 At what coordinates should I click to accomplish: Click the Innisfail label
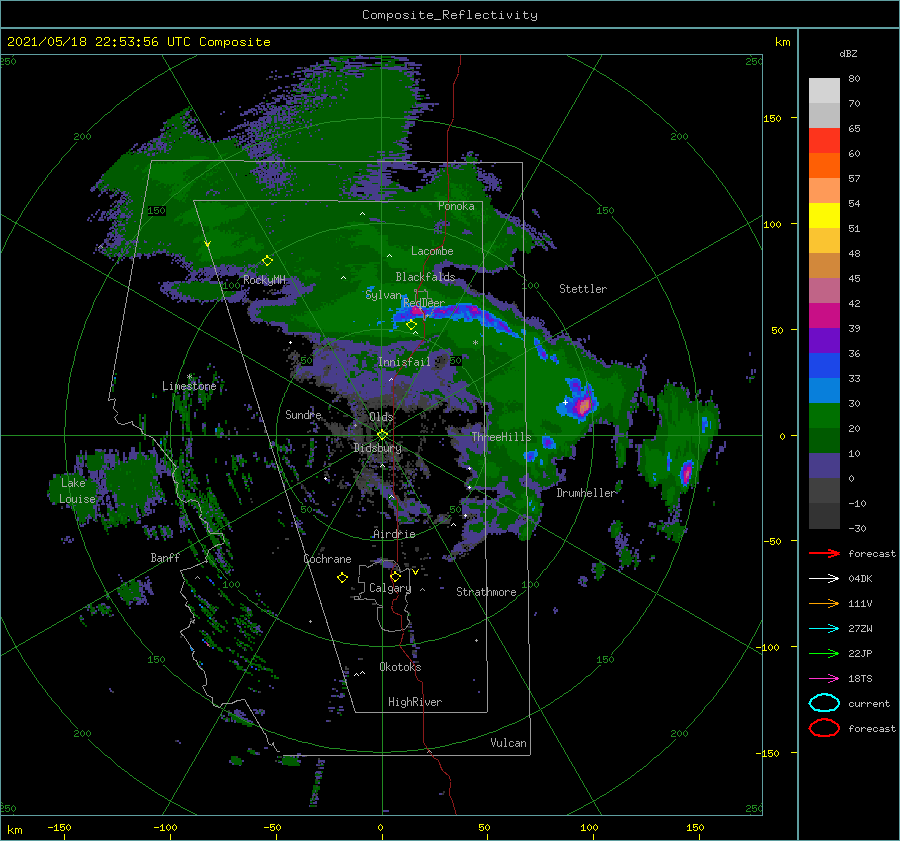pyautogui.click(x=404, y=362)
